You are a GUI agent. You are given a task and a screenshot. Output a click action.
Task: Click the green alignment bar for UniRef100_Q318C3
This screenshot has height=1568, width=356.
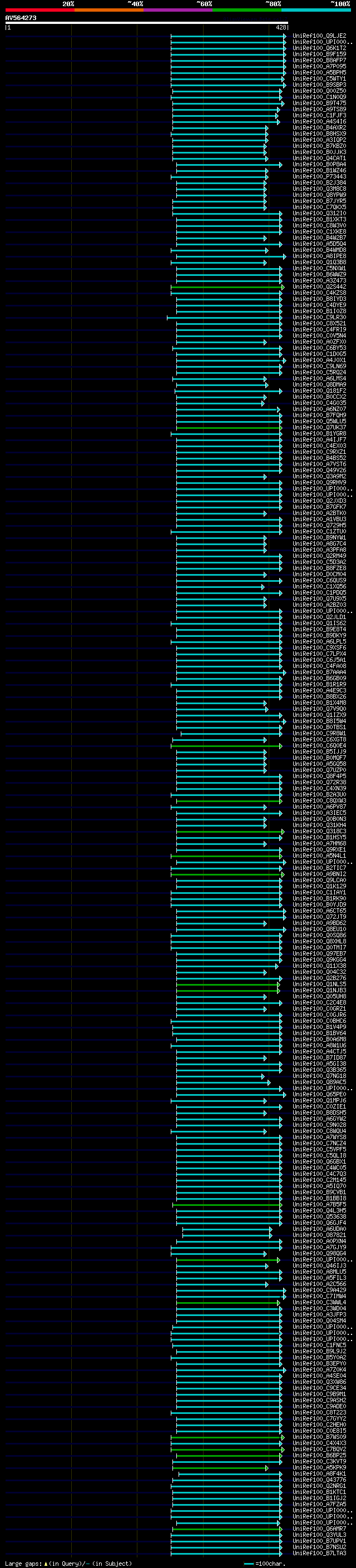(231, 832)
